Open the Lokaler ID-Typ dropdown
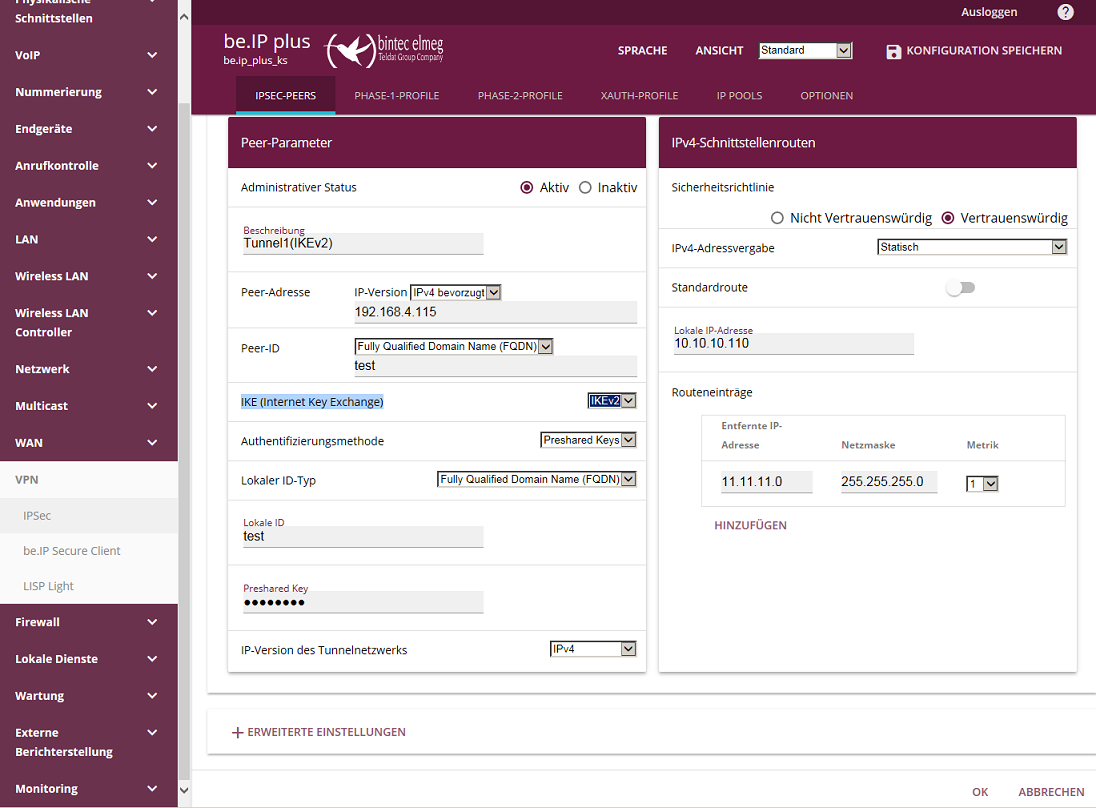Image resolution: width=1096 pixels, height=808 pixels. (536, 479)
